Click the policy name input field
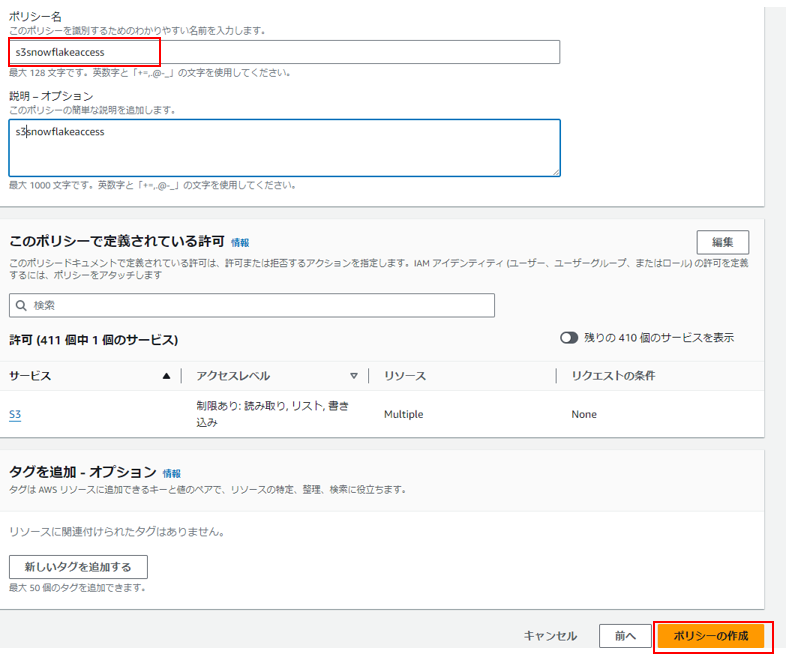Screen dimensions: 791x656 click(285, 52)
